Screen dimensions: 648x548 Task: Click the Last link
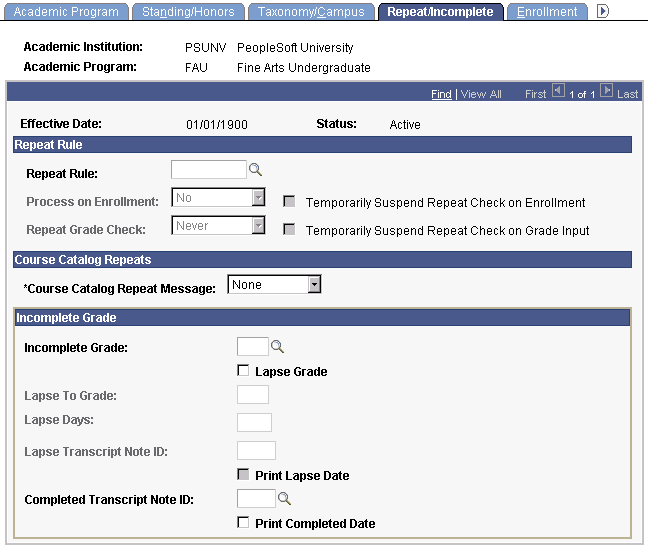pos(627,94)
